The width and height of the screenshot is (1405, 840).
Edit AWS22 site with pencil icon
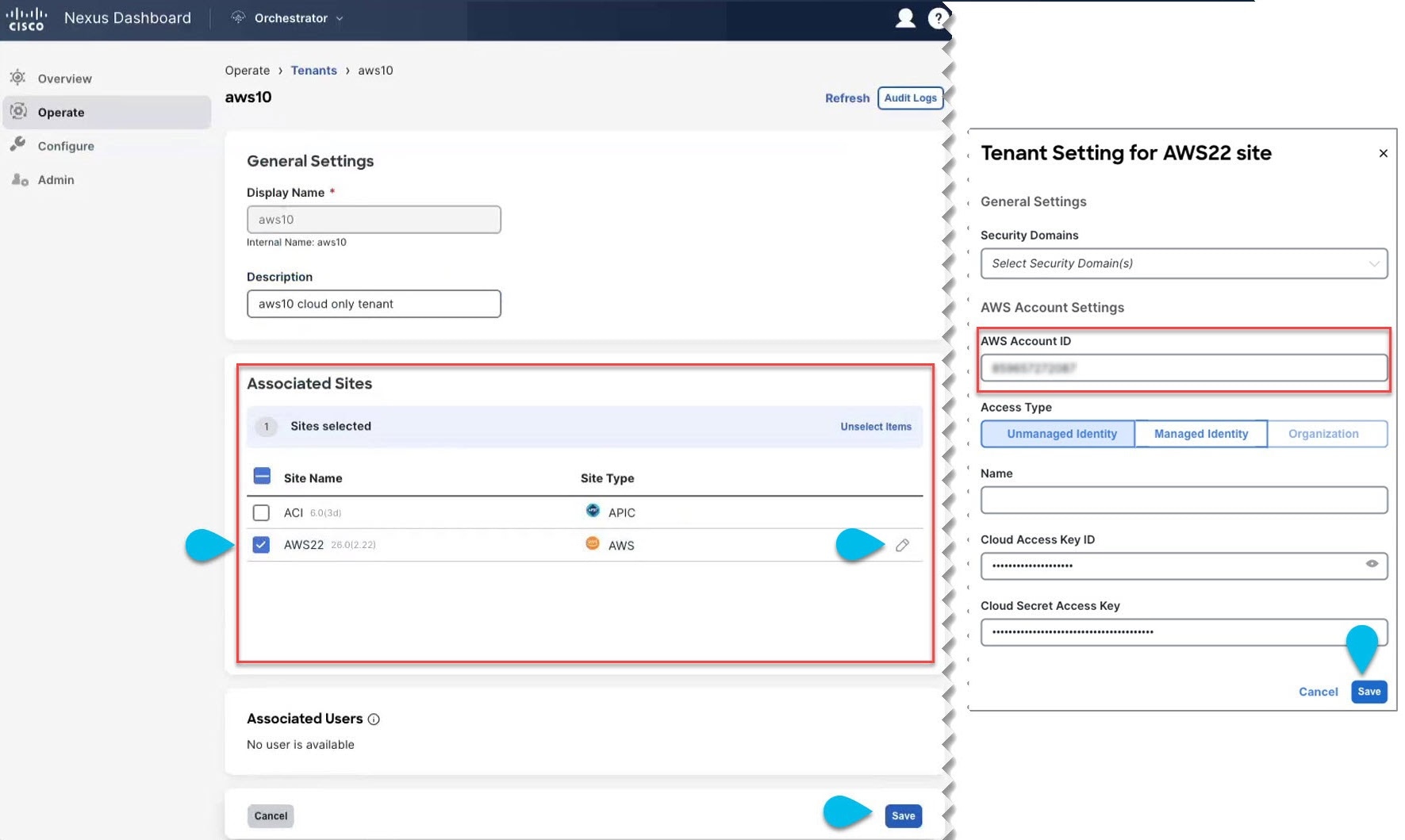tap(902, 545)
